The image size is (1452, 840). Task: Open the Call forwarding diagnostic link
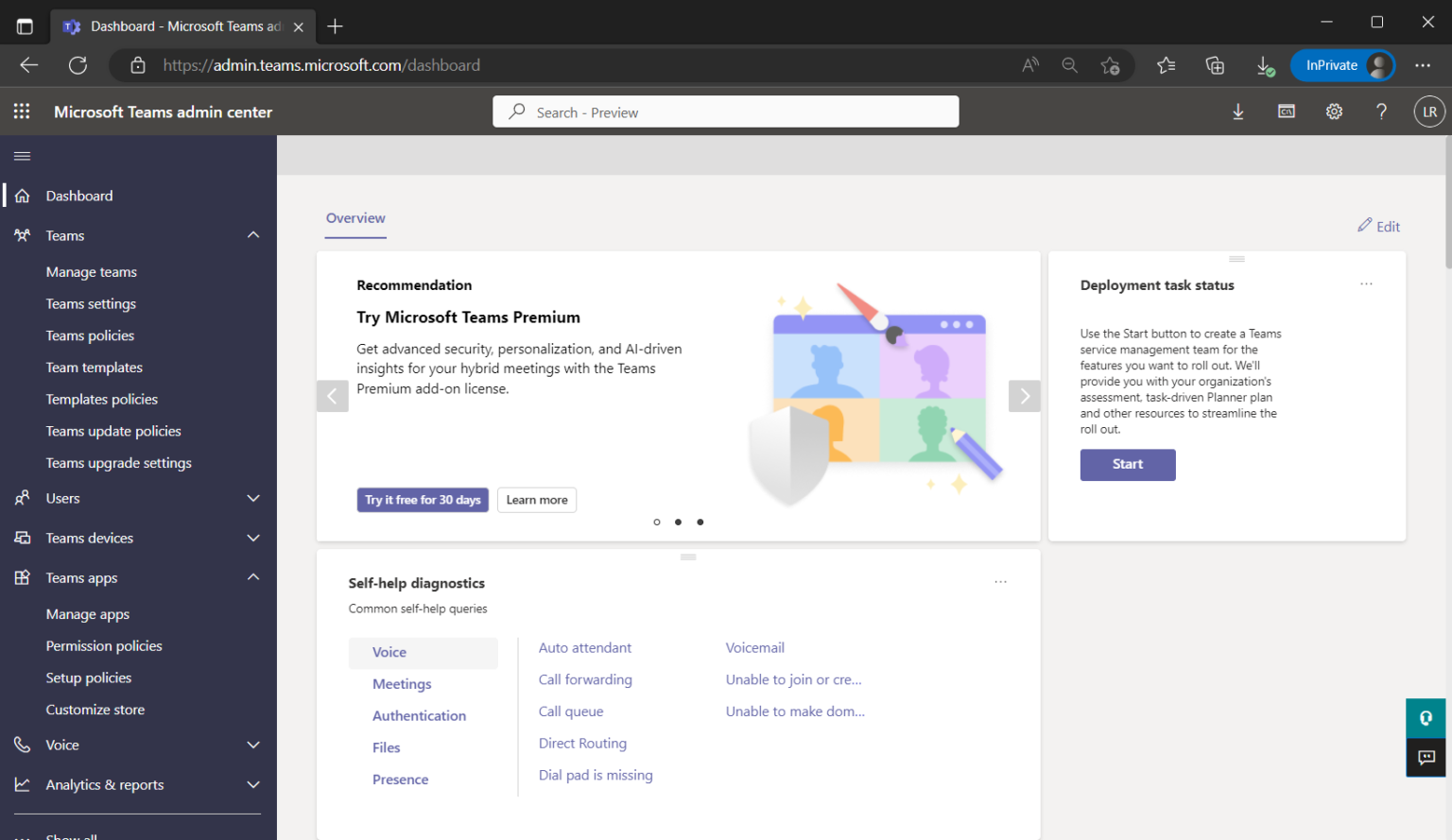(585, 679)
